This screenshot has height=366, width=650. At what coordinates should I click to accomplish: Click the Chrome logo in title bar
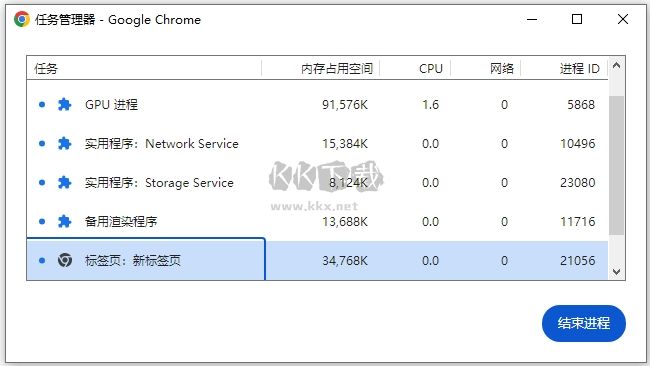[22, 19]
